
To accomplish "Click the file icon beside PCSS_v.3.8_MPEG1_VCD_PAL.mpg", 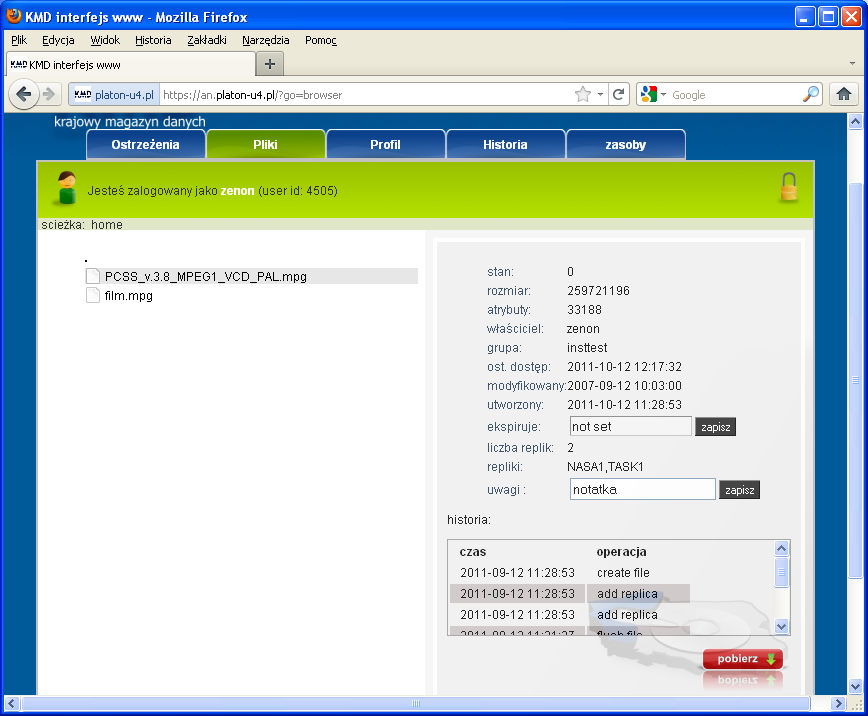I will [x=93, y=276].
